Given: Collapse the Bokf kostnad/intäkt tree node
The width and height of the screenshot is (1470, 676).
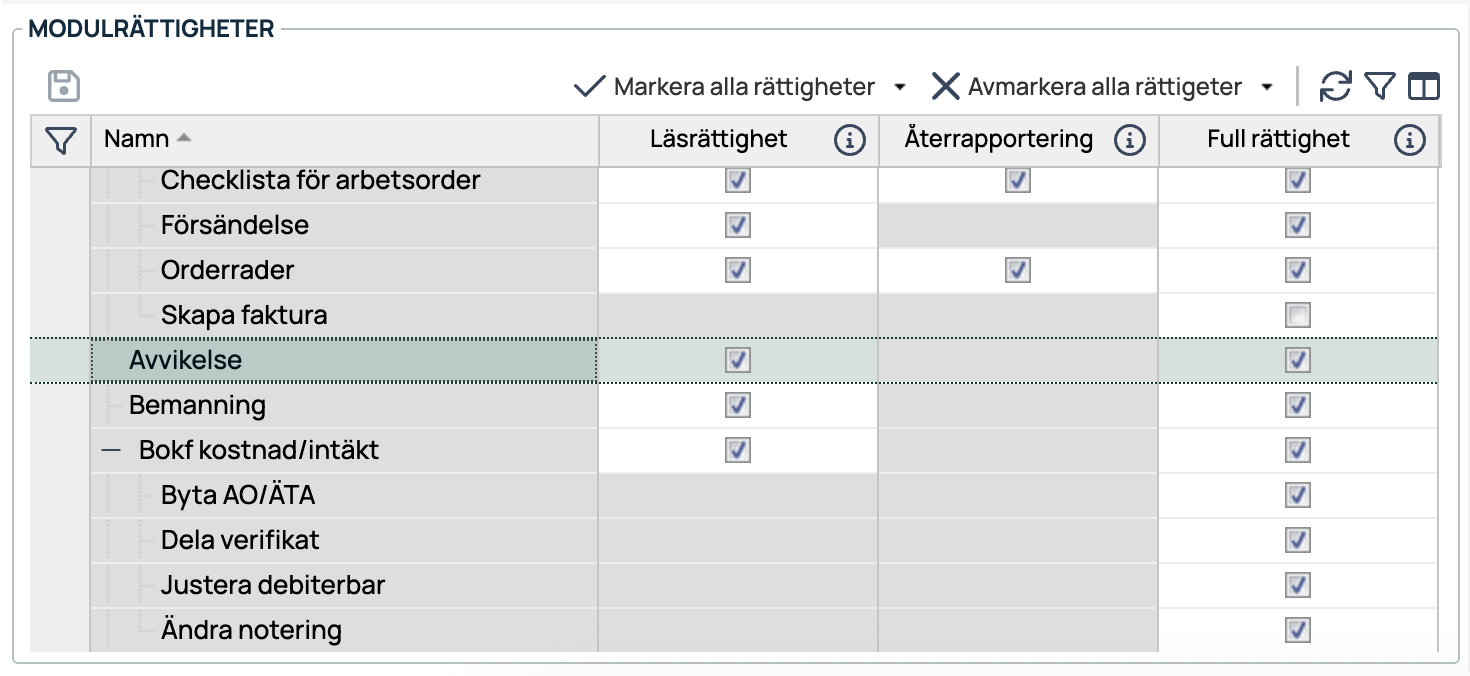Looking at the screenshot, I should 111,451.
